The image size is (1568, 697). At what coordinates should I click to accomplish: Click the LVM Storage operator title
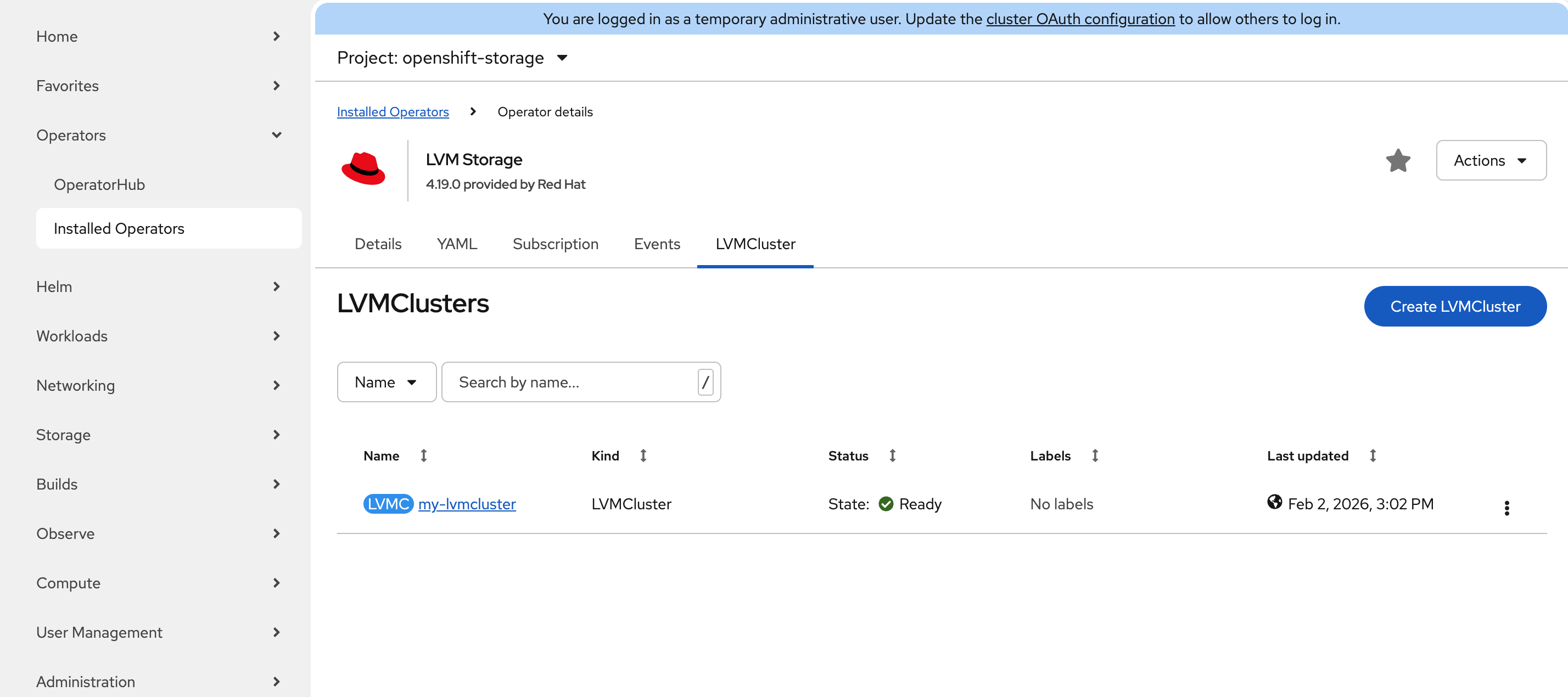click(474, 160)
